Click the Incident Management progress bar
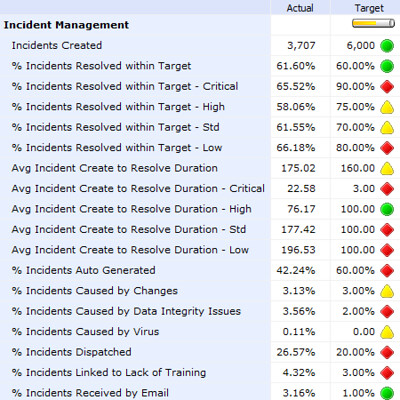400x400 pixels. 373,23
